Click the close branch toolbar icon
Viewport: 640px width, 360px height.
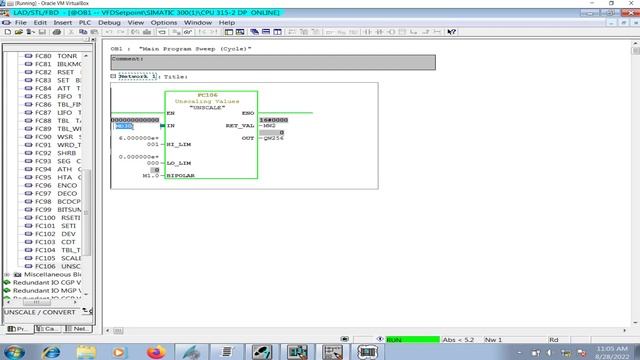[425, 32]
